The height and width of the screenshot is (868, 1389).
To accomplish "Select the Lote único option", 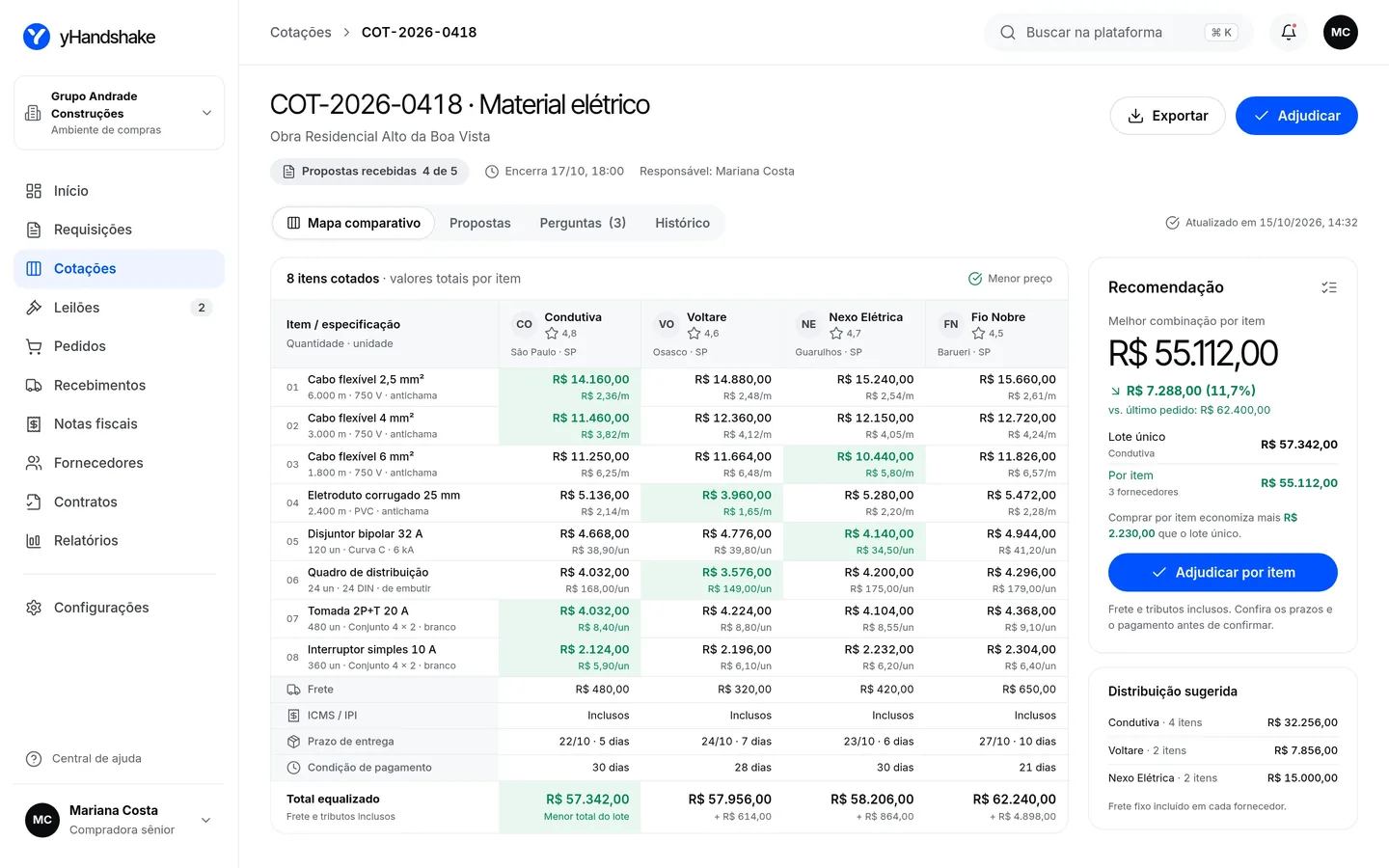I will point(1222,445).
